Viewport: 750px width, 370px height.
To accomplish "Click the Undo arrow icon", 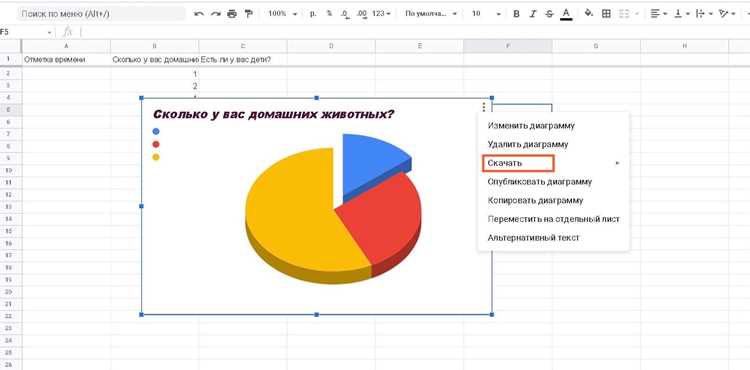I will tap(199, 14).
